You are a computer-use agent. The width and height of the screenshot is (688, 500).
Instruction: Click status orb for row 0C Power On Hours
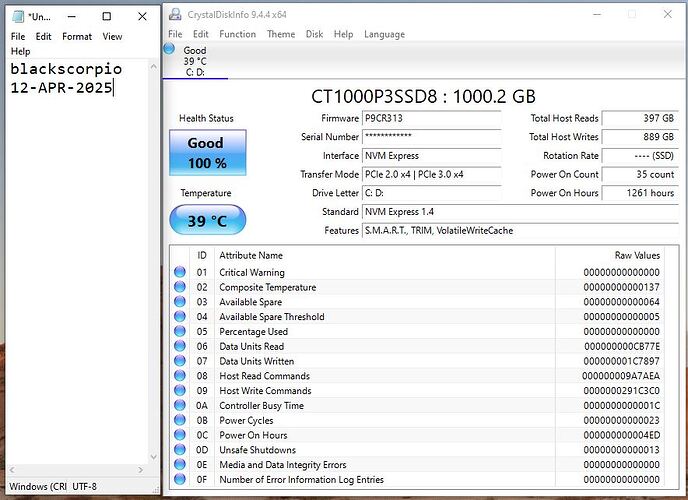[x=180, y=435]
